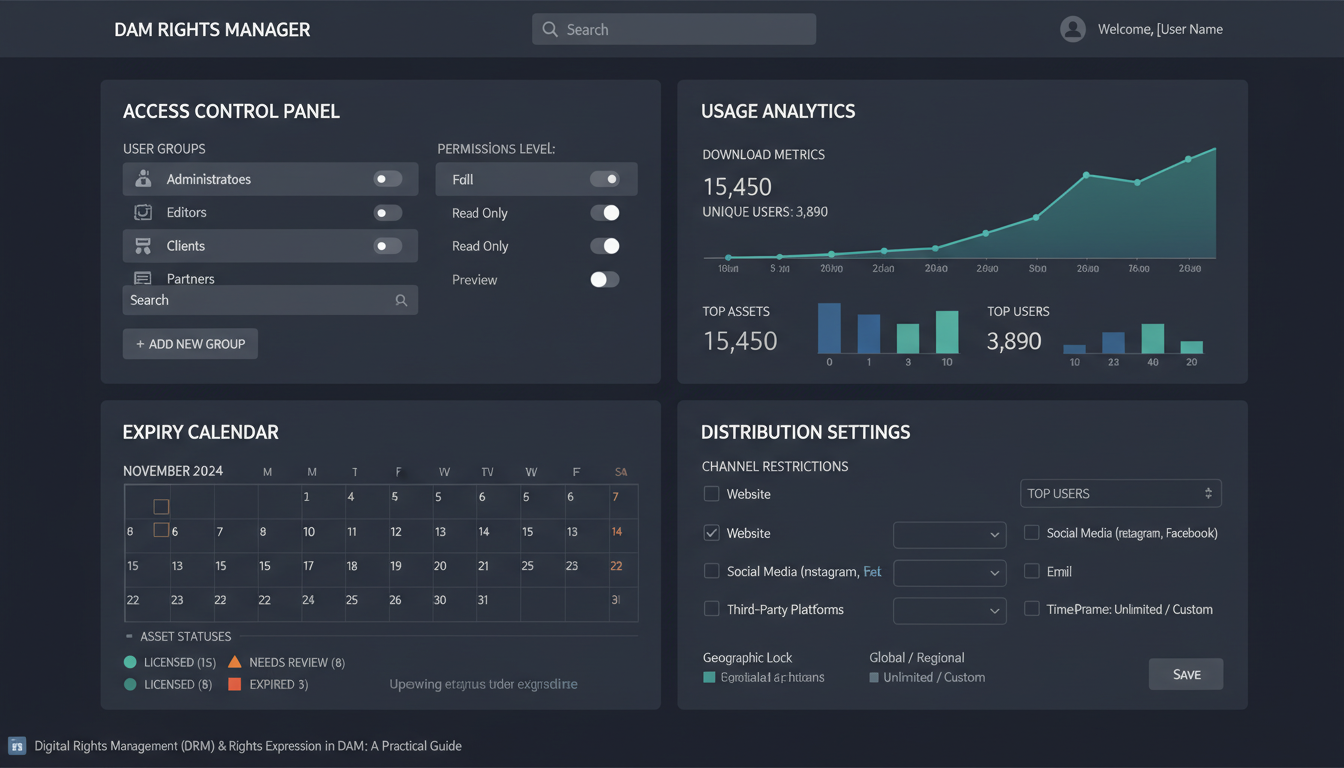Enable the Administrators group toggle
The width and height of the screenshot is (1344, 768).
click(x=385, y=179)
